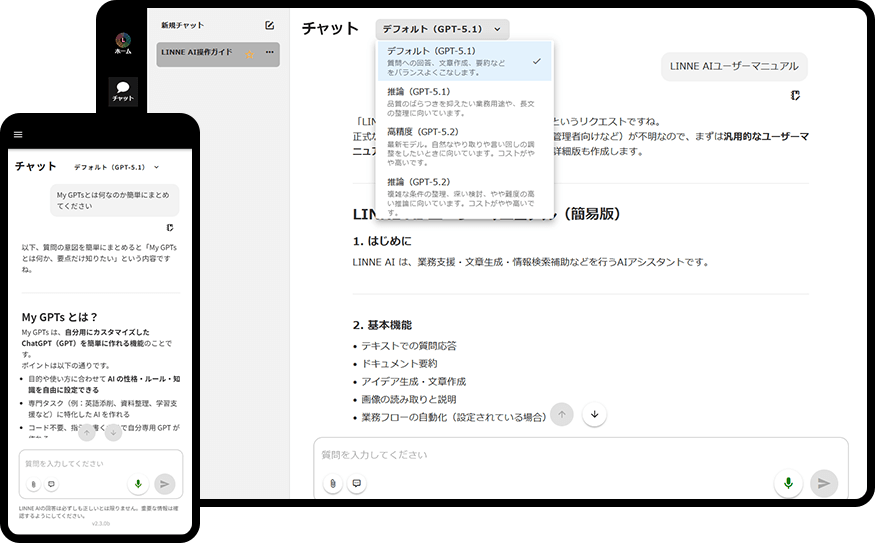Open チャット from the left sidebar
The width and height of the screenshot is (875, 543).
123,92
